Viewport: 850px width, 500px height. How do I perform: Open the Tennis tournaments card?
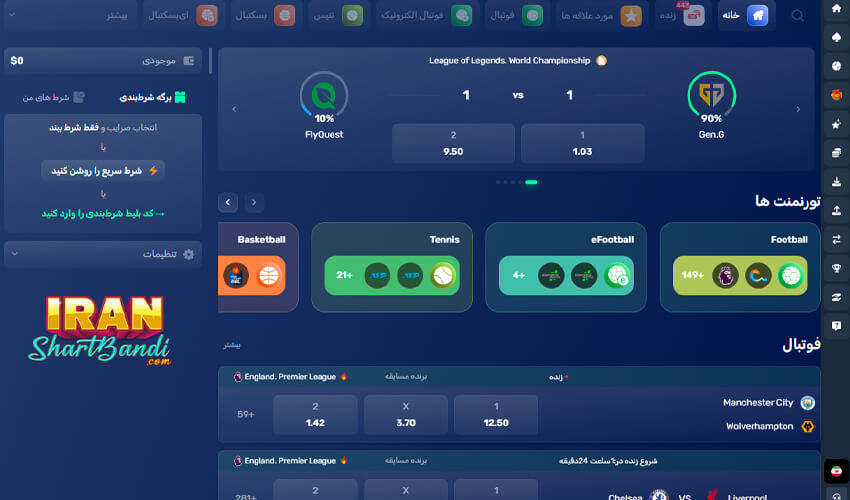pyautogui.click(x=392, y=267)
